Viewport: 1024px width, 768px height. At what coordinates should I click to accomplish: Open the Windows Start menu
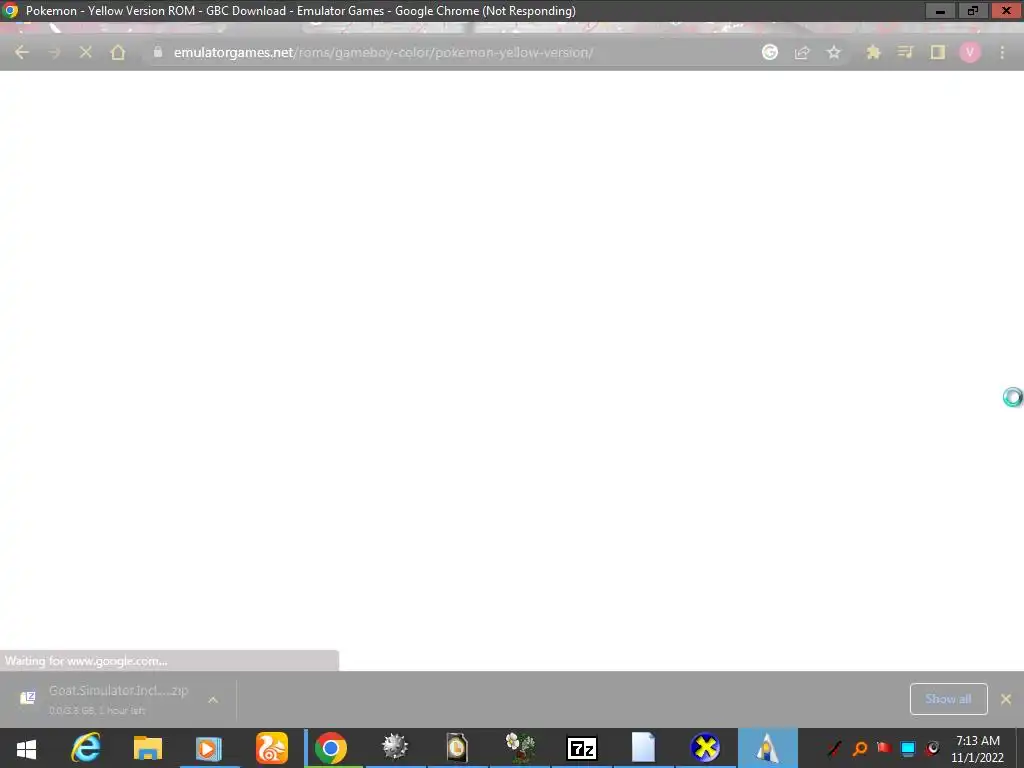tap(26, 748)
